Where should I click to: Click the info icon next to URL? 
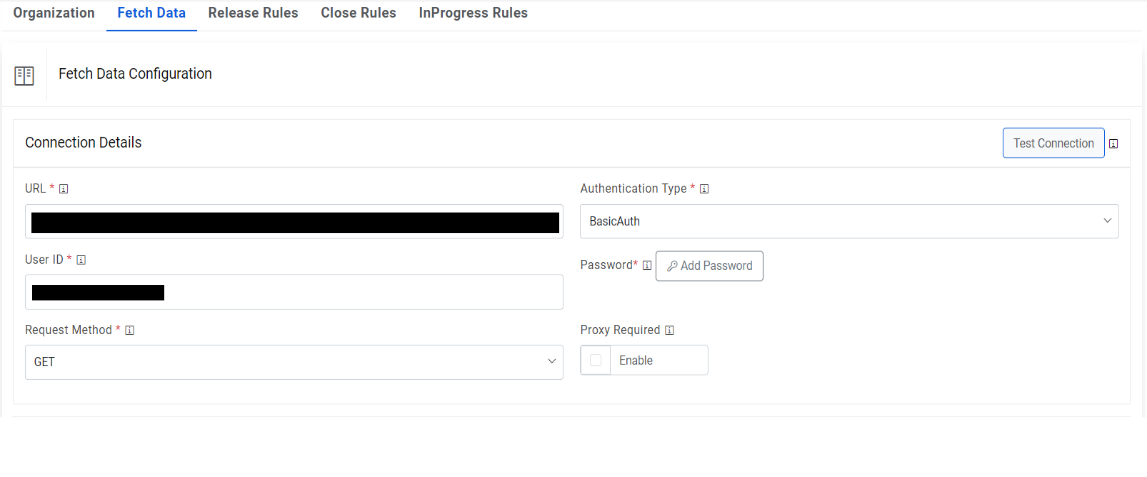(x=64, y=189)
